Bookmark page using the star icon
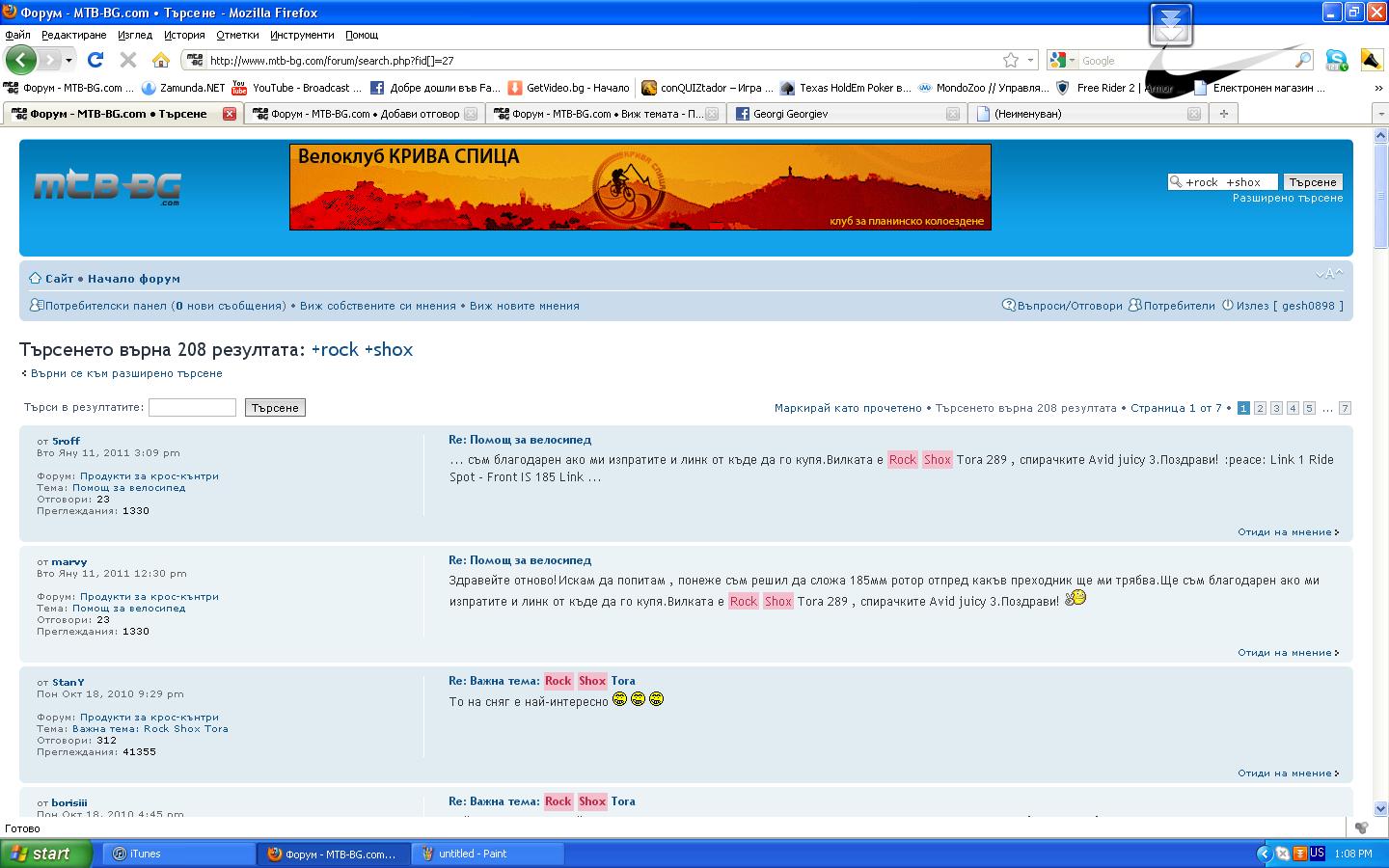The image size is (1389, 868). click(1010, 60)
